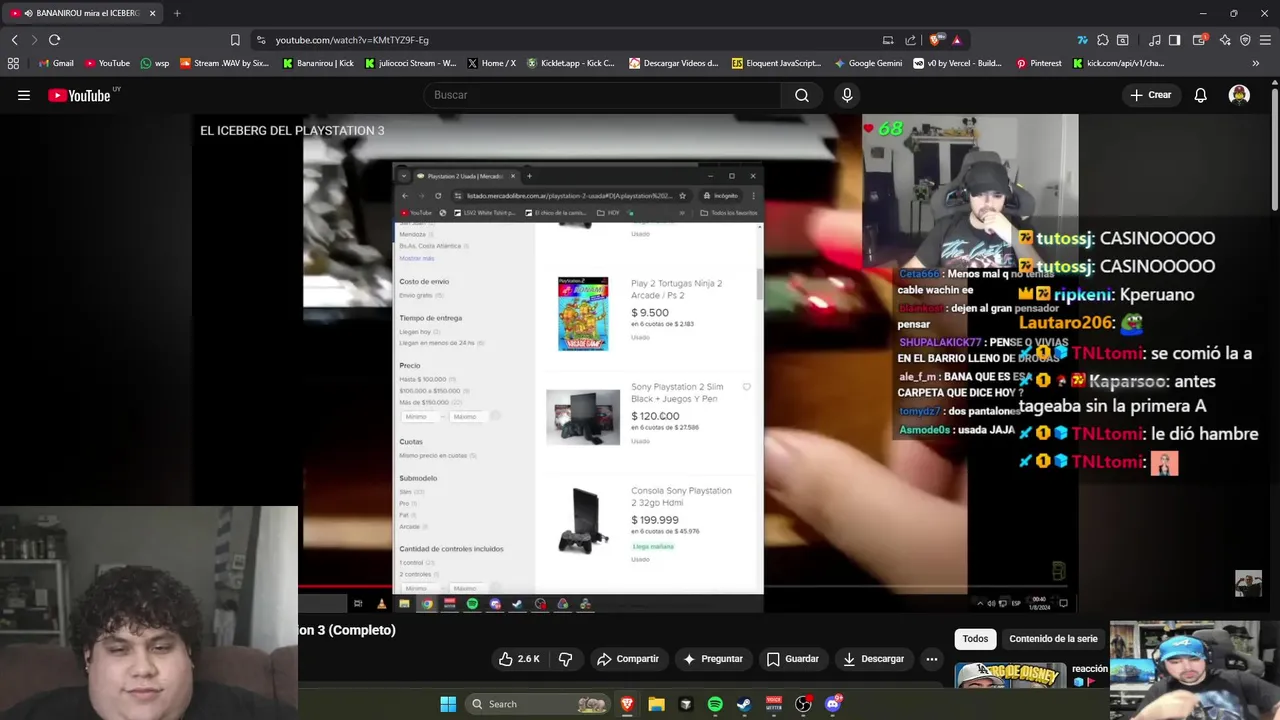Click the Compartir share button
The image size is (1280, 720).
click(x=627, y=659)
